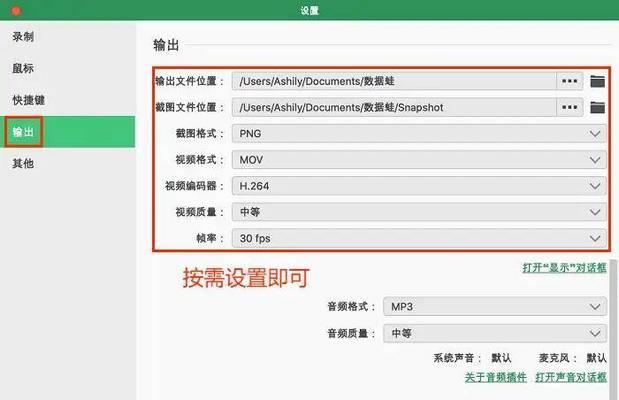The height and width of the screenshot is (400, 619).
Task: Select the 输出 sidebar tab
Action: 68,132
